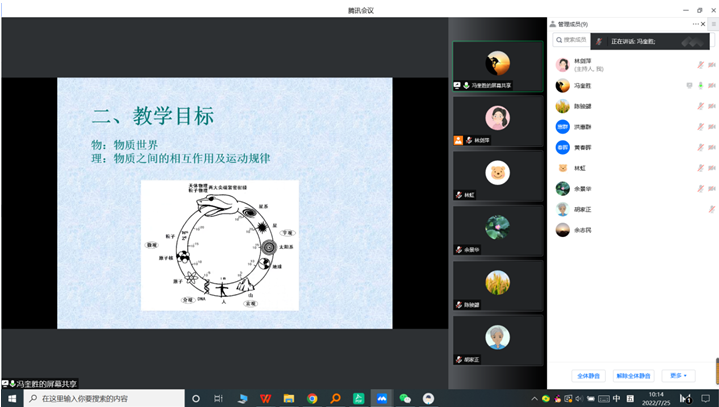Open the 更多 dropdown at panel bottom
Image resolution: width=719 pixels, height=407 pixels.
[678, 375]
